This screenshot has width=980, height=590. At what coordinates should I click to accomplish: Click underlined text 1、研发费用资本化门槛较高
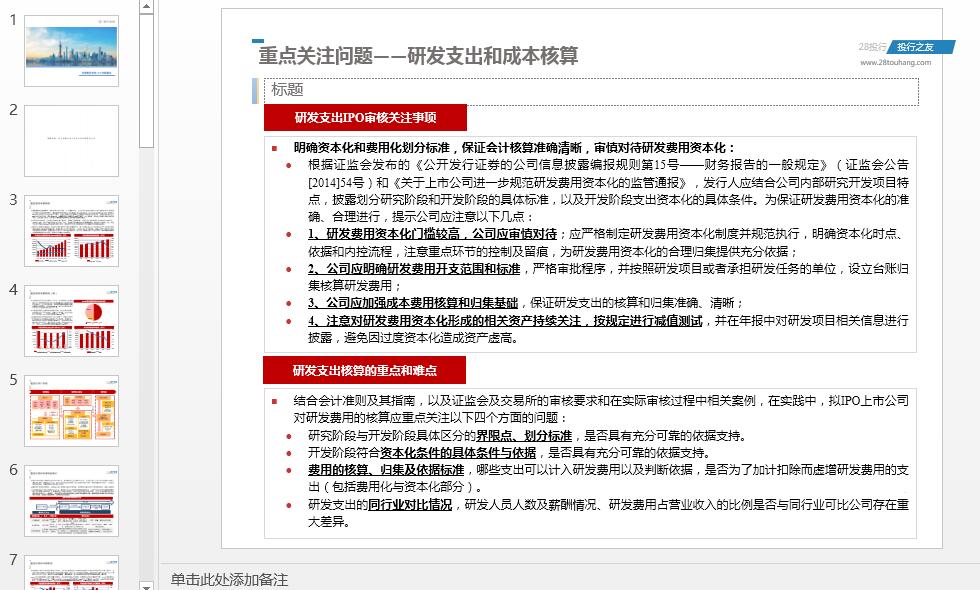click(384, 234)
